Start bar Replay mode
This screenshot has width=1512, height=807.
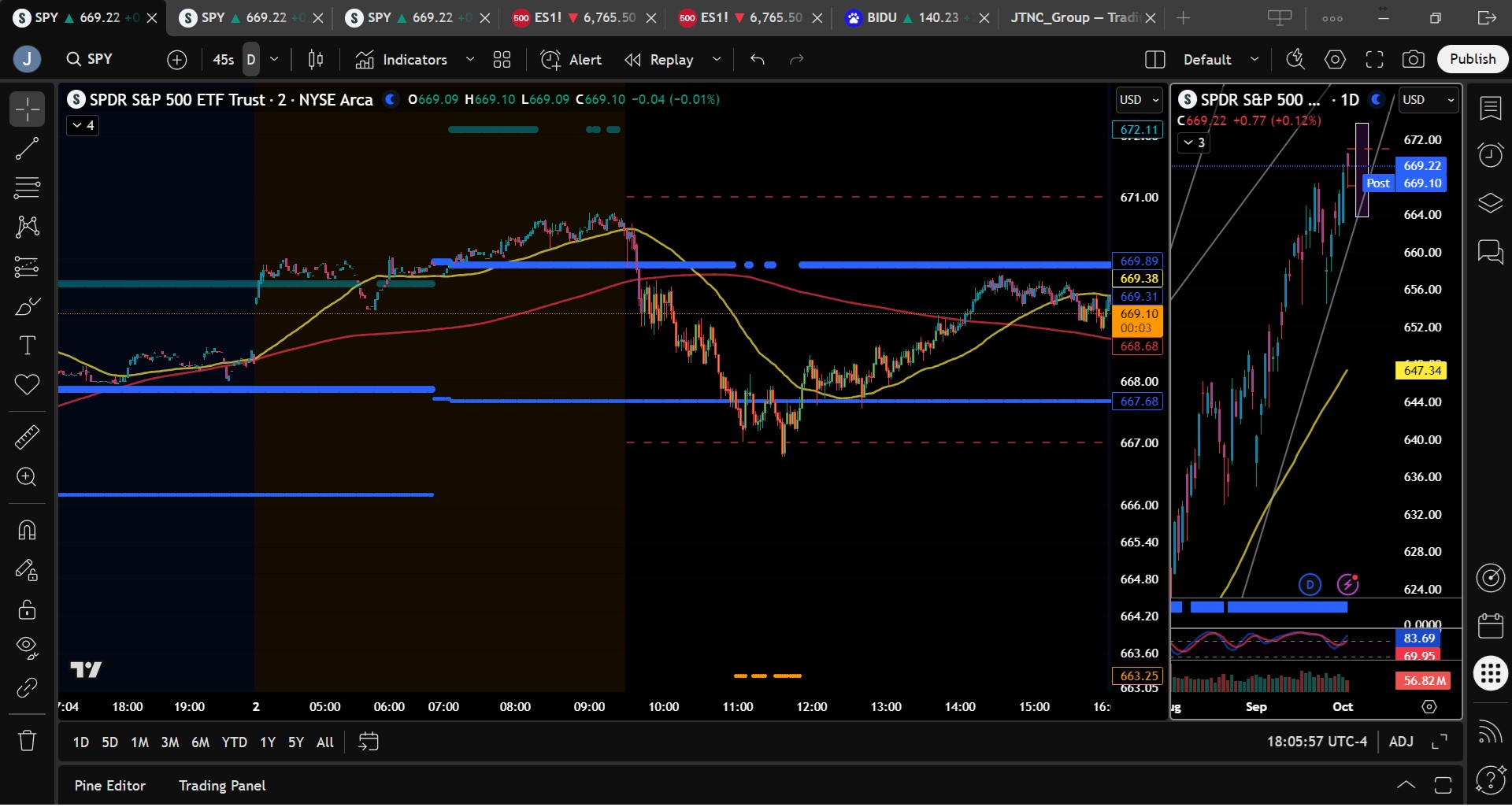pos(660,59)
